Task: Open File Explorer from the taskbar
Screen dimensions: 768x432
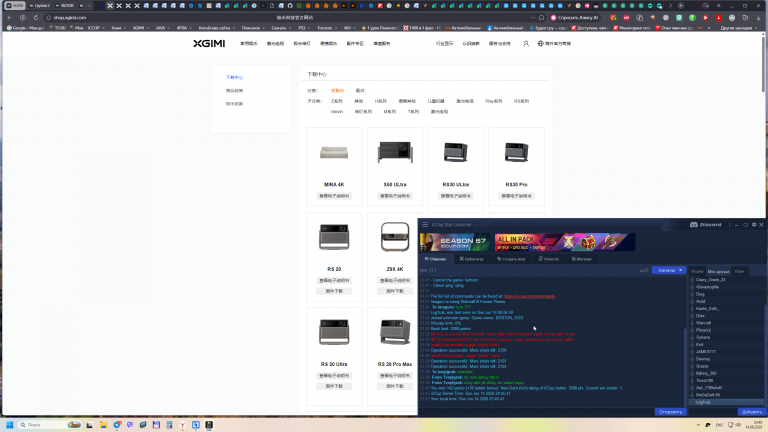Action: point(103,425)
